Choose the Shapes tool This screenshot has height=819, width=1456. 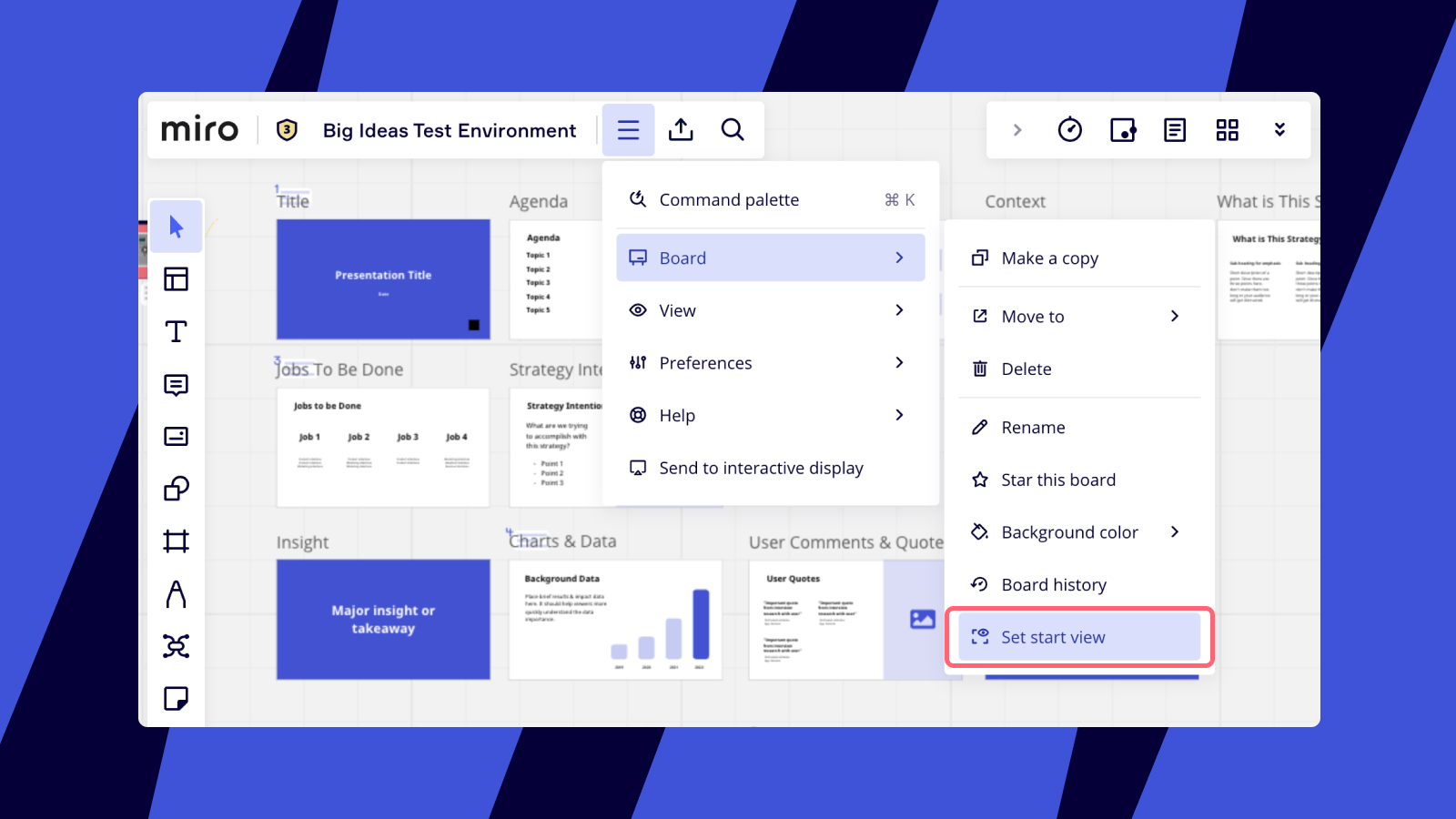176,489
